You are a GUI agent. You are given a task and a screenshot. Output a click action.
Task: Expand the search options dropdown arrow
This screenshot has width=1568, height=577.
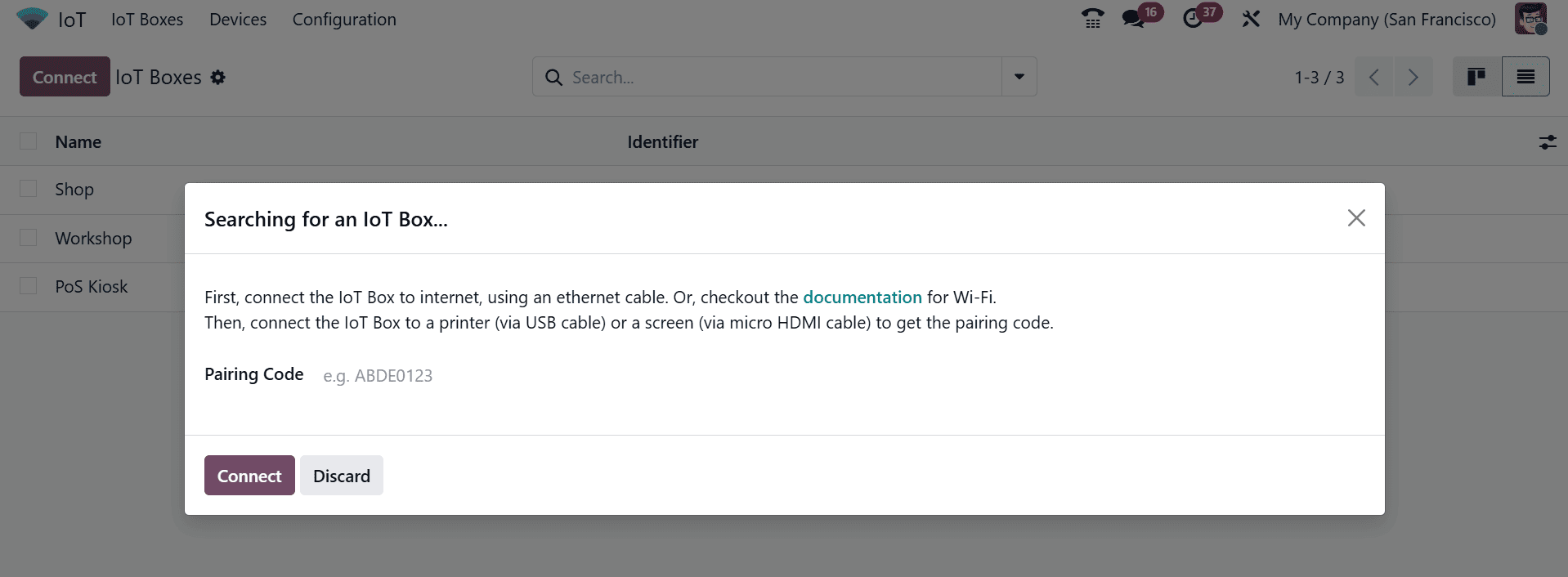[x=1019, y=77]
